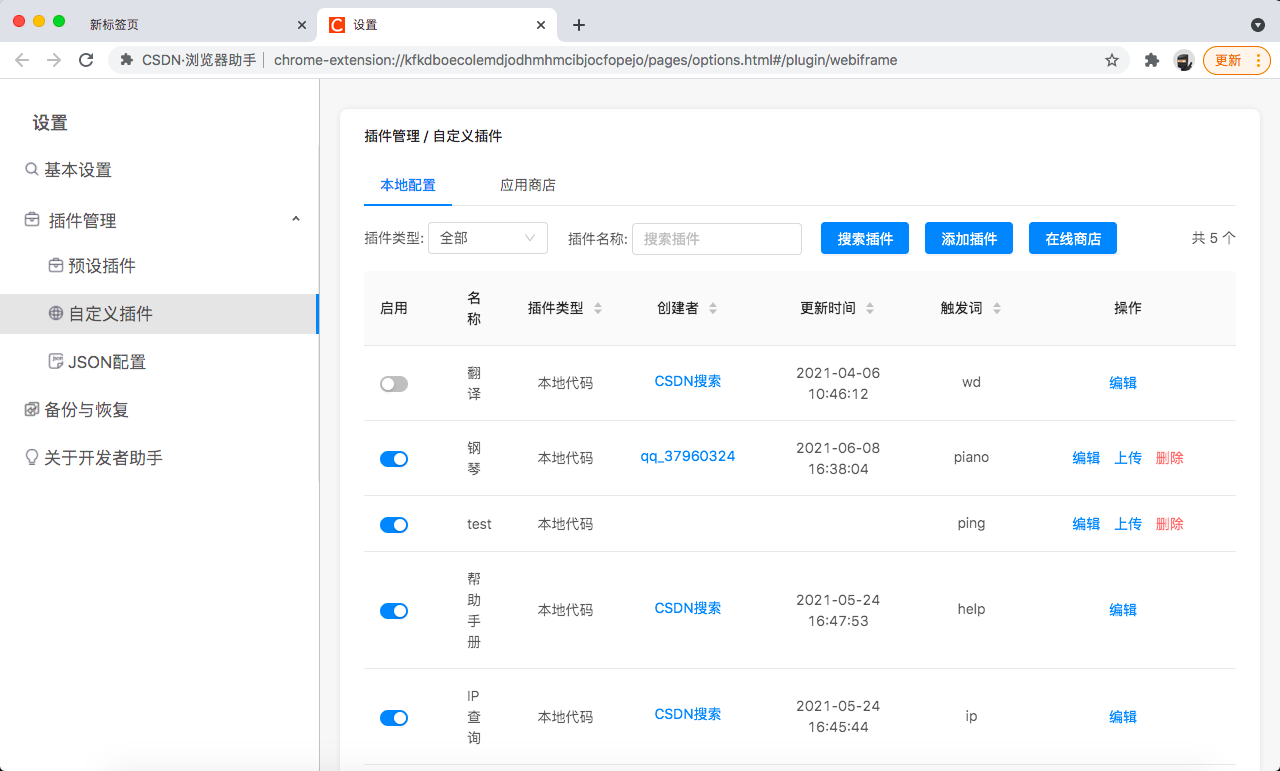Viewport: 1280px width, 771px height.
Task: Click the trigger word wd
Action: coord(971,382)
